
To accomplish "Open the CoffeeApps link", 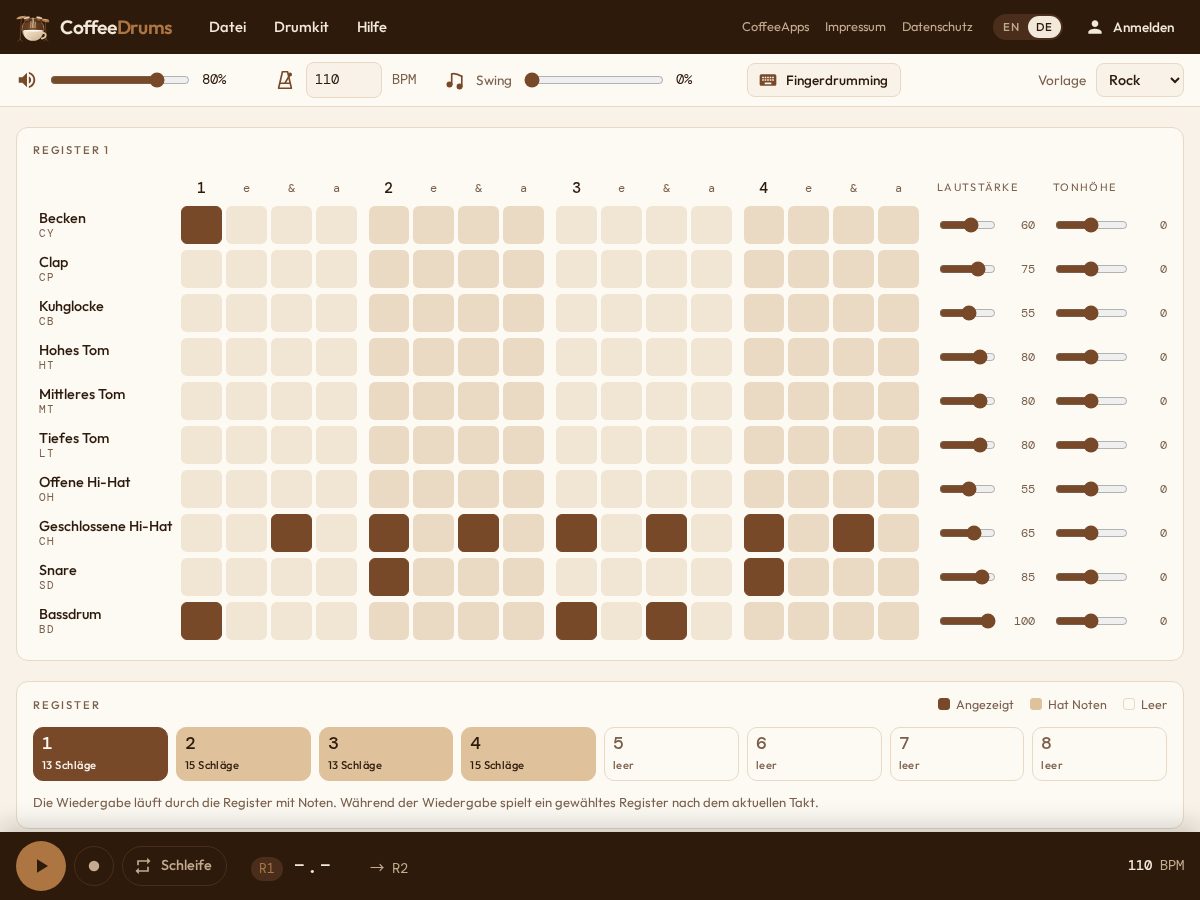I will point(775,27).
